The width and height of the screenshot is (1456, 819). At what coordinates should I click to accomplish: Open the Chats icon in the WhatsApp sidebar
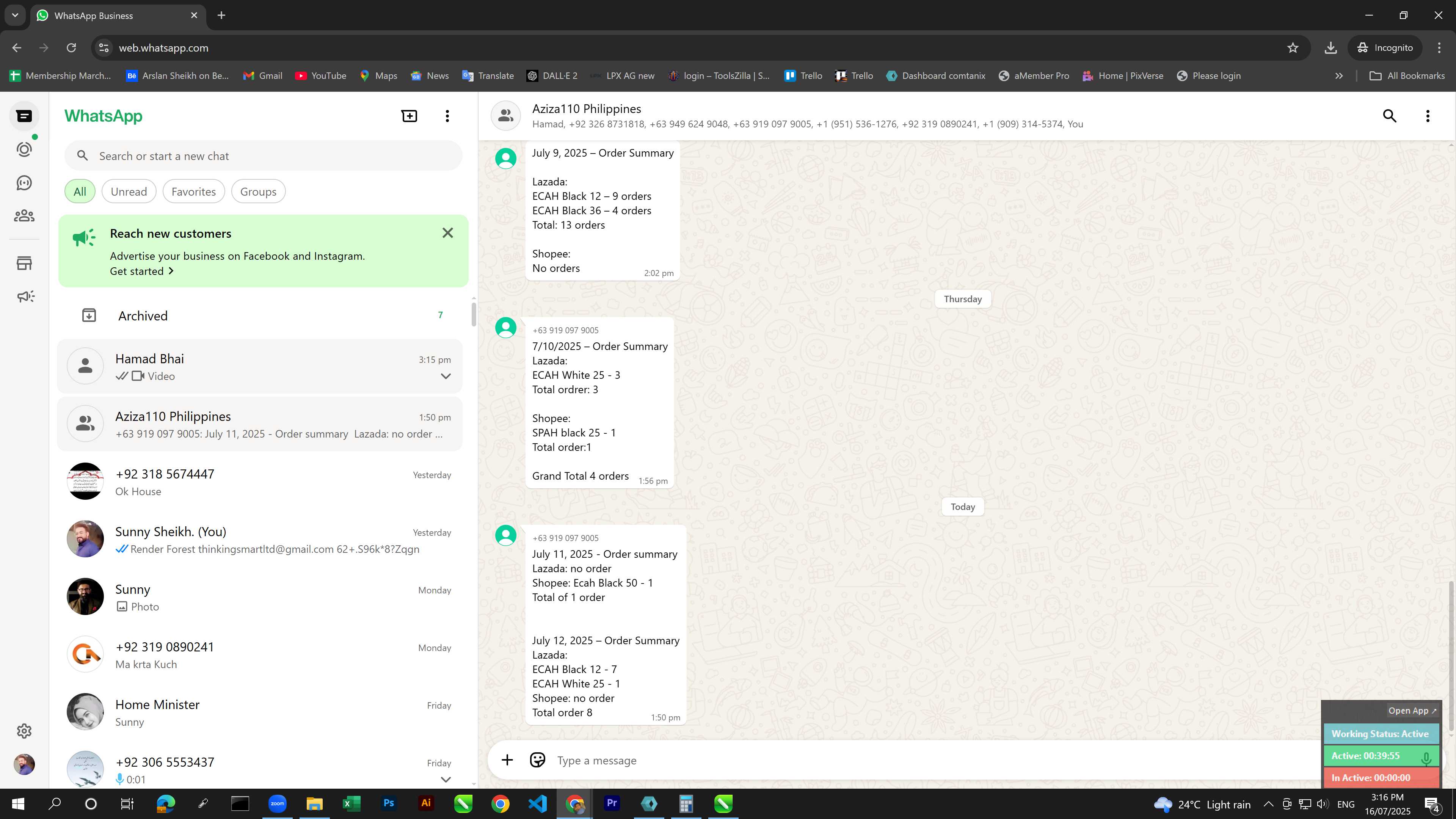point(24,116)
